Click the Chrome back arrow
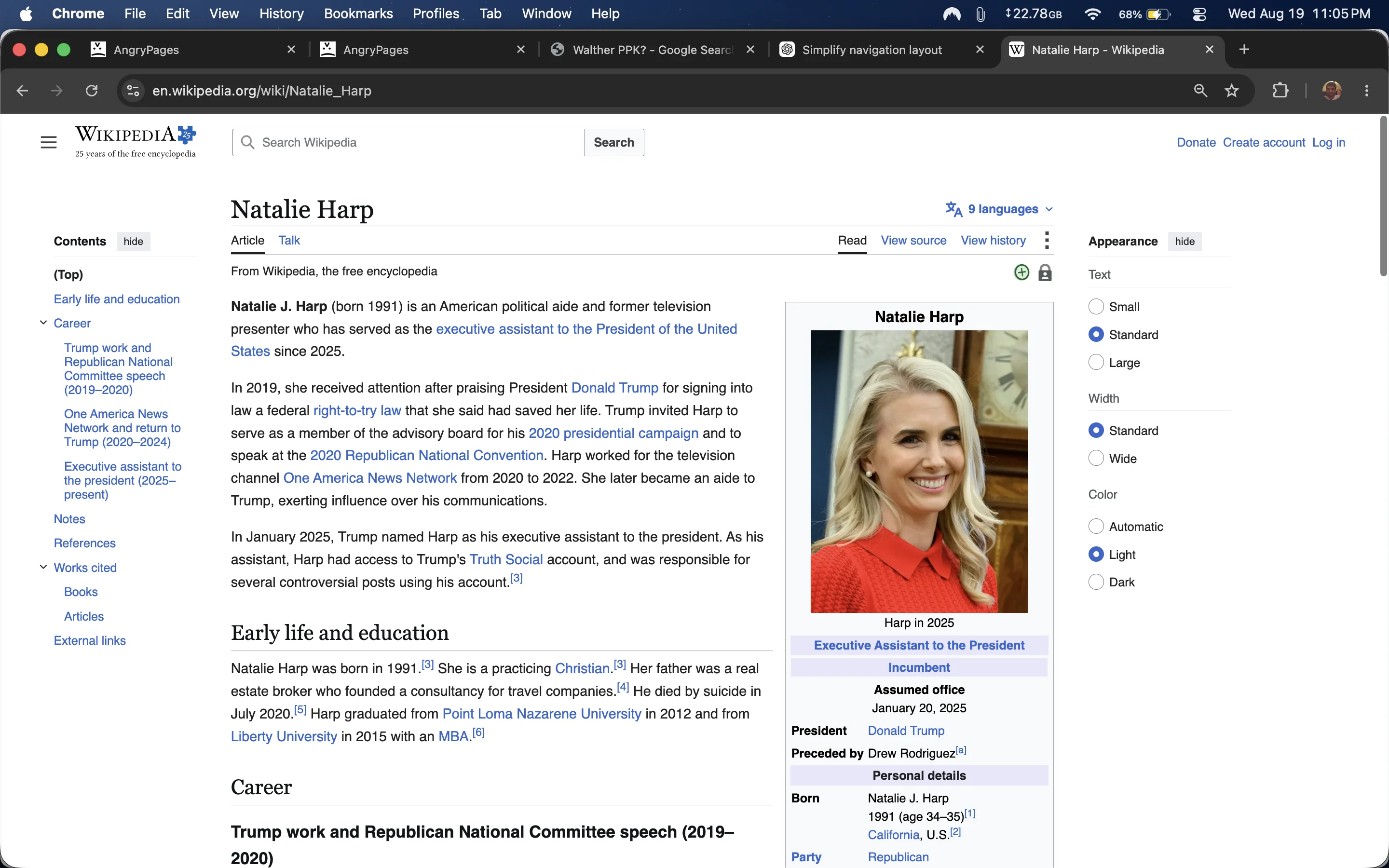This screenshot has width=1389, height=868. 22,91
